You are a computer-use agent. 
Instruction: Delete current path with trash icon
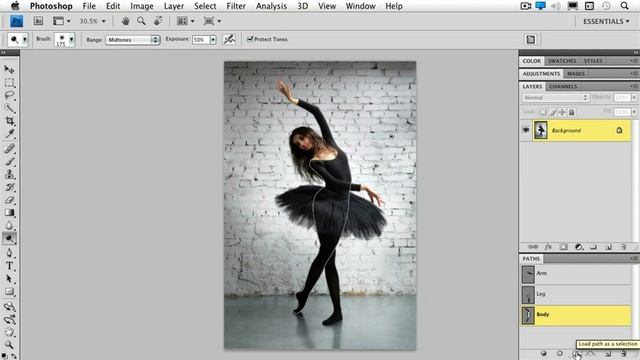coord(624,353)
